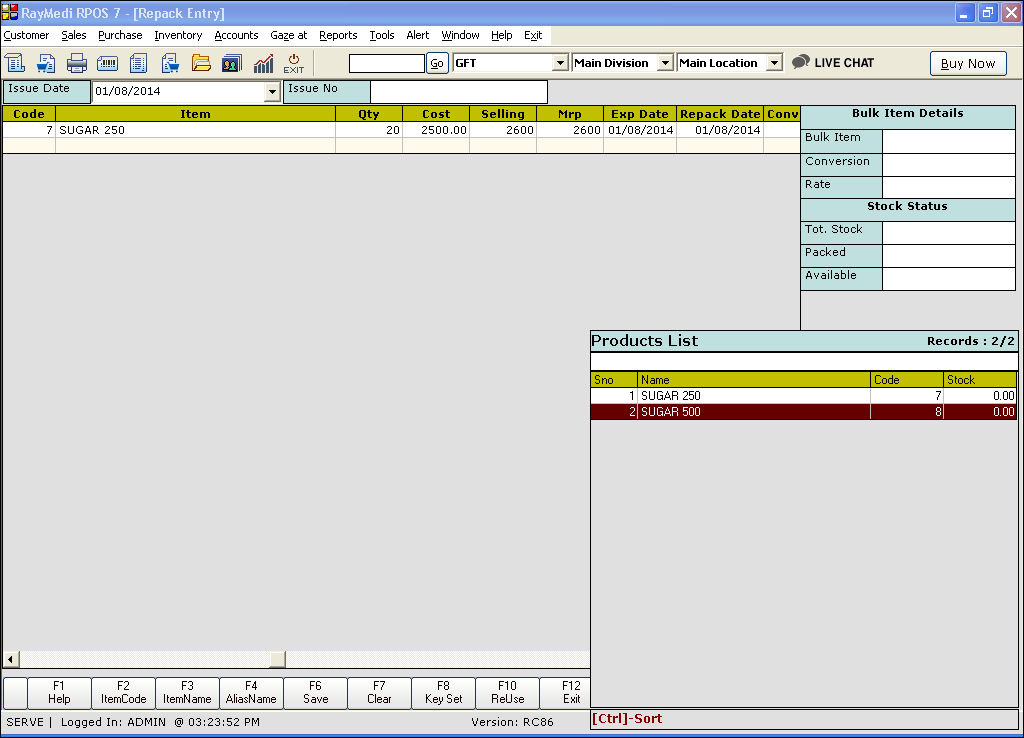This screenshot has width=1024, height=738.
Task: Open the sales chart graph icon
Action: (x=263, y=63)
